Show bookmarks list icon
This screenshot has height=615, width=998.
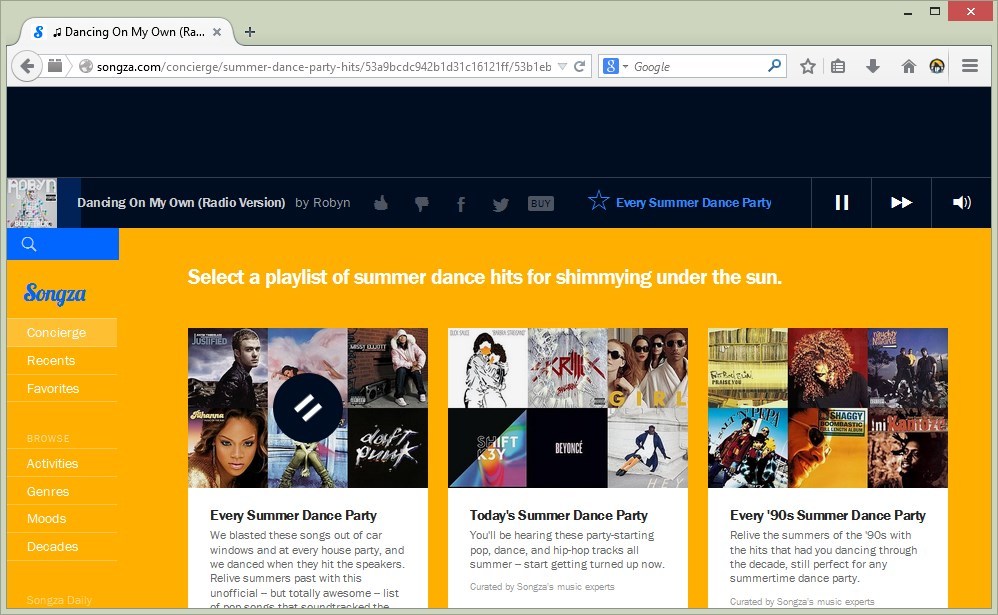[838, 66]
